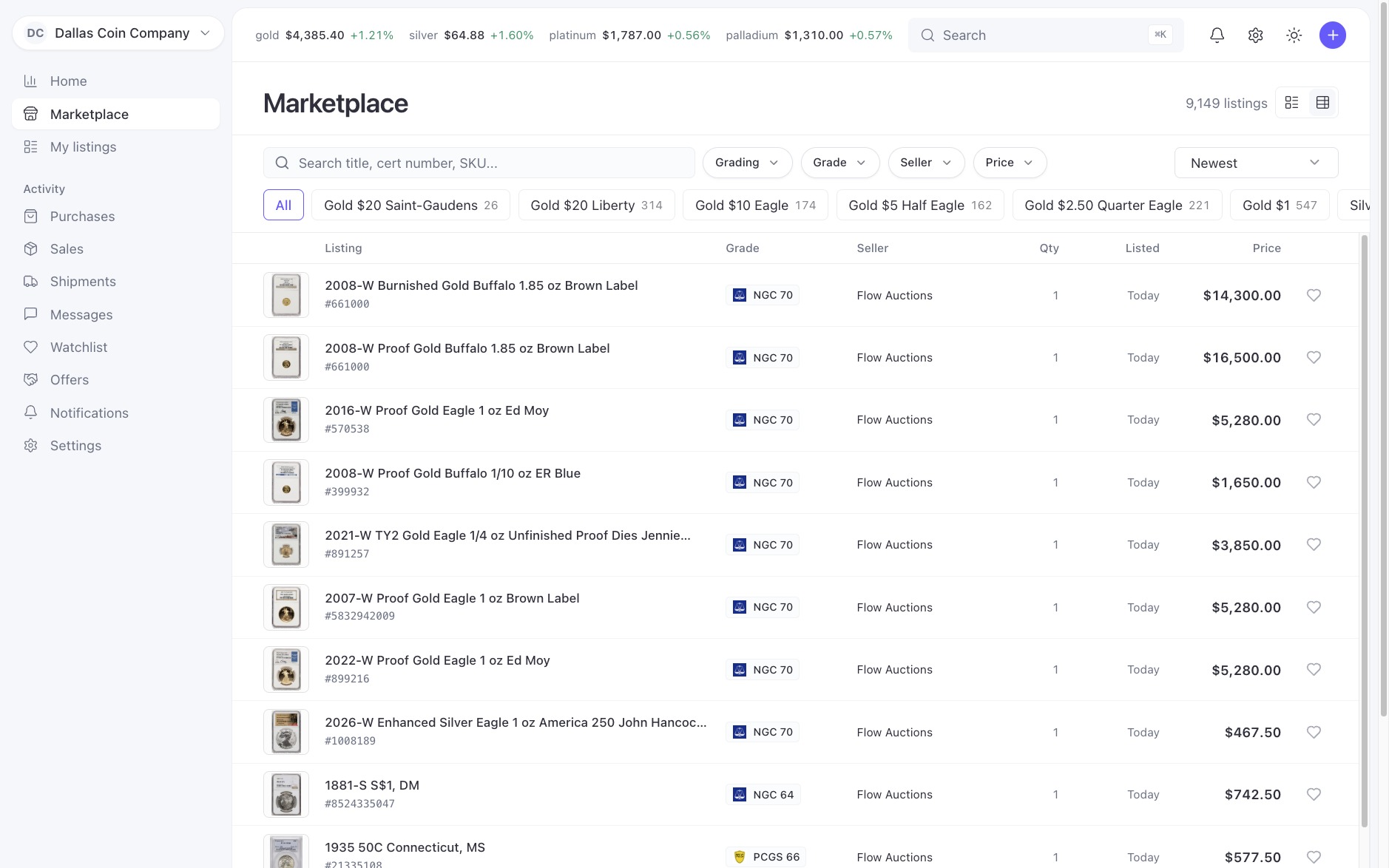
Task: Select the All category tab
Action: [283, 206]
